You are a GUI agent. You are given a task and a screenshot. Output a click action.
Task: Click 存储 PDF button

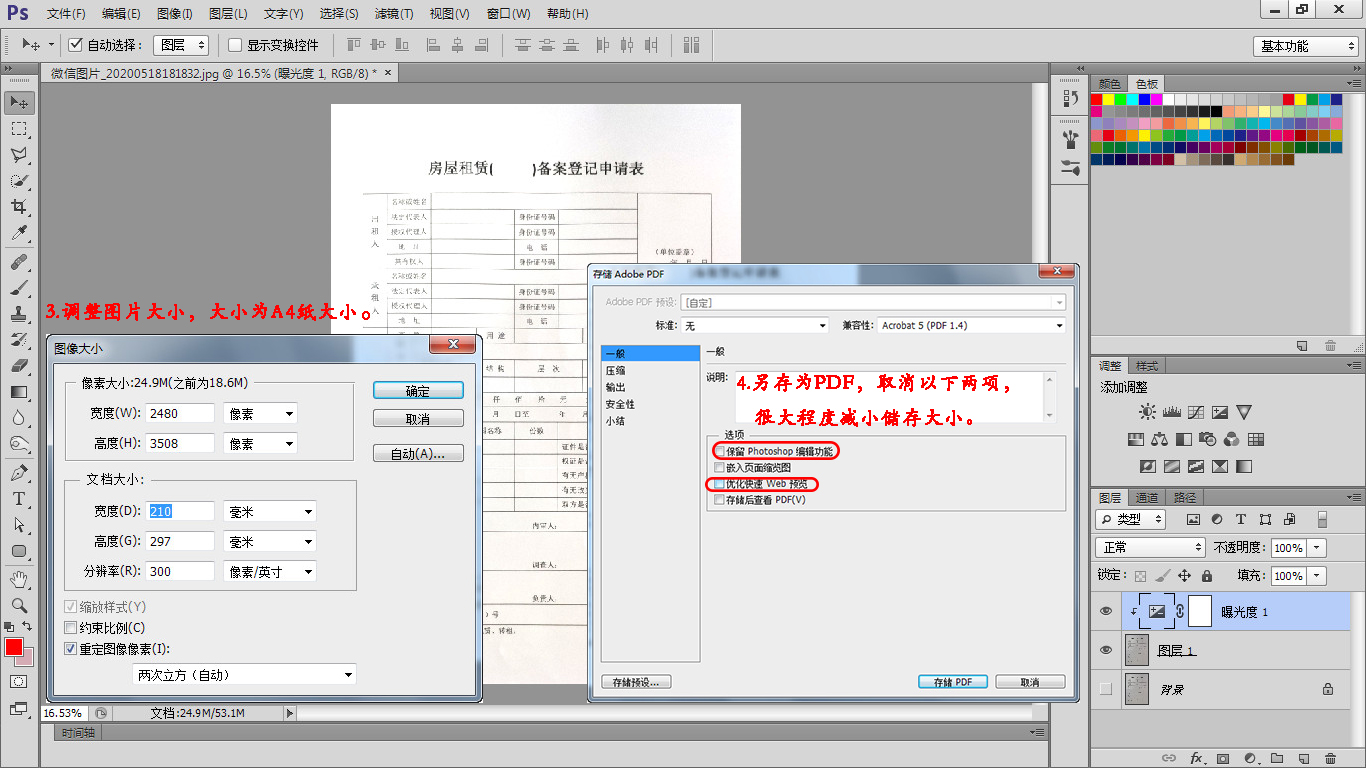(x=953, y=682)
